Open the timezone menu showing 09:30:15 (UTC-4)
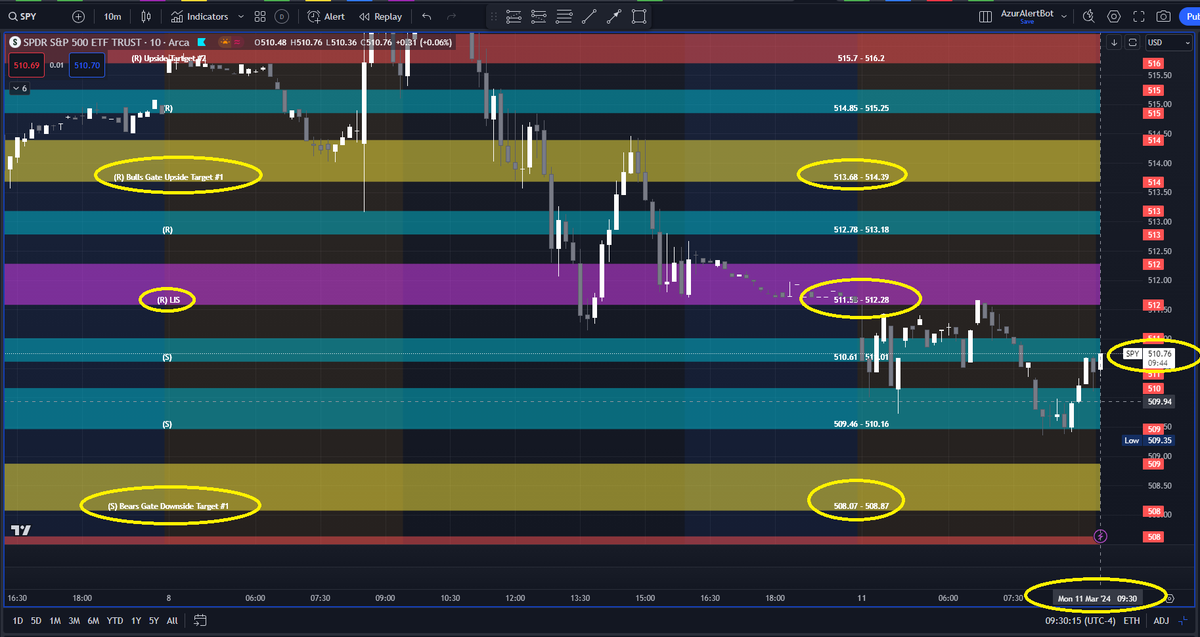 pos(1080,620)
